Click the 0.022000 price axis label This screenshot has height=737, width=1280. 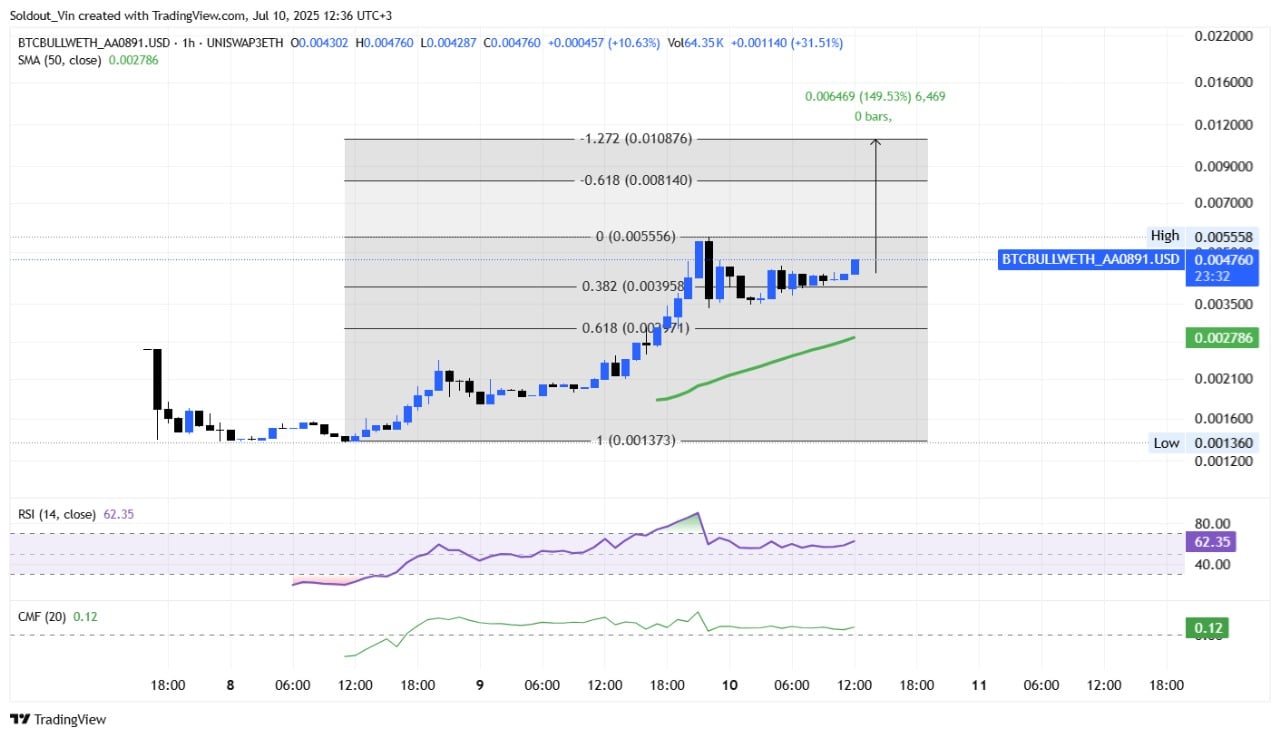(x=1224, y=36)
